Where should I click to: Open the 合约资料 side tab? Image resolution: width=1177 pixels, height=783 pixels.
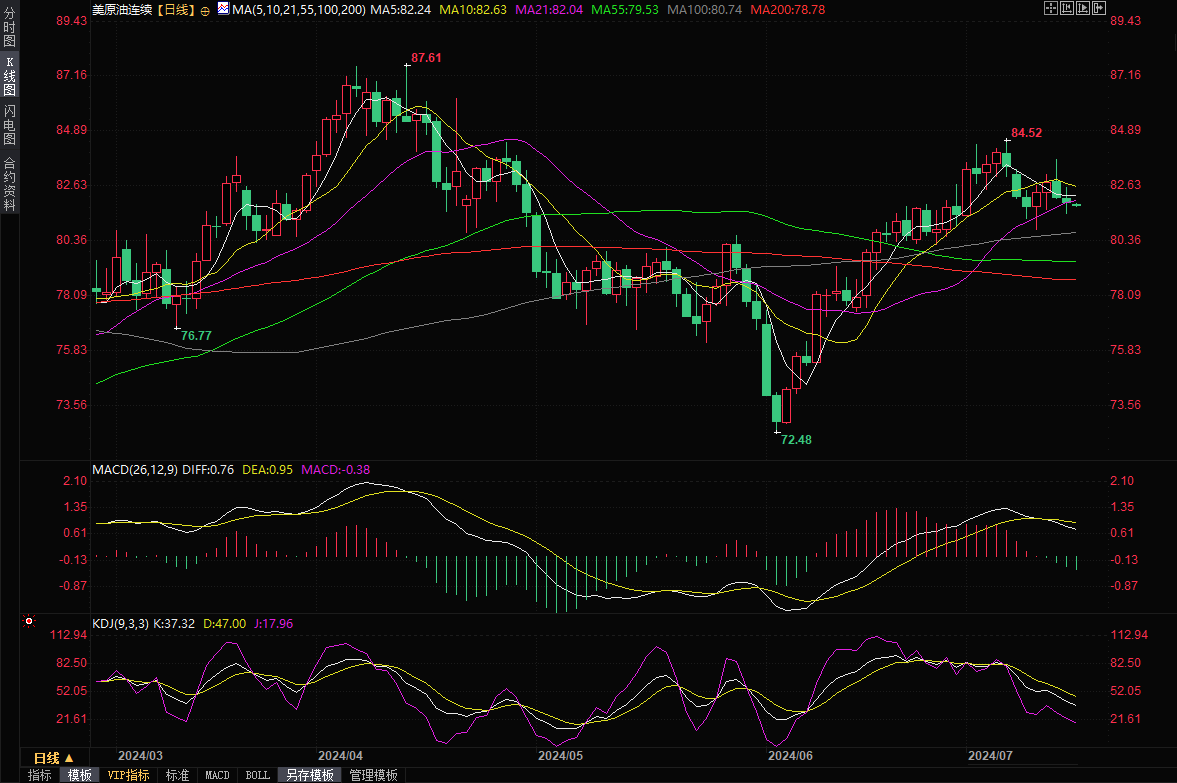[x=9, y=184]
